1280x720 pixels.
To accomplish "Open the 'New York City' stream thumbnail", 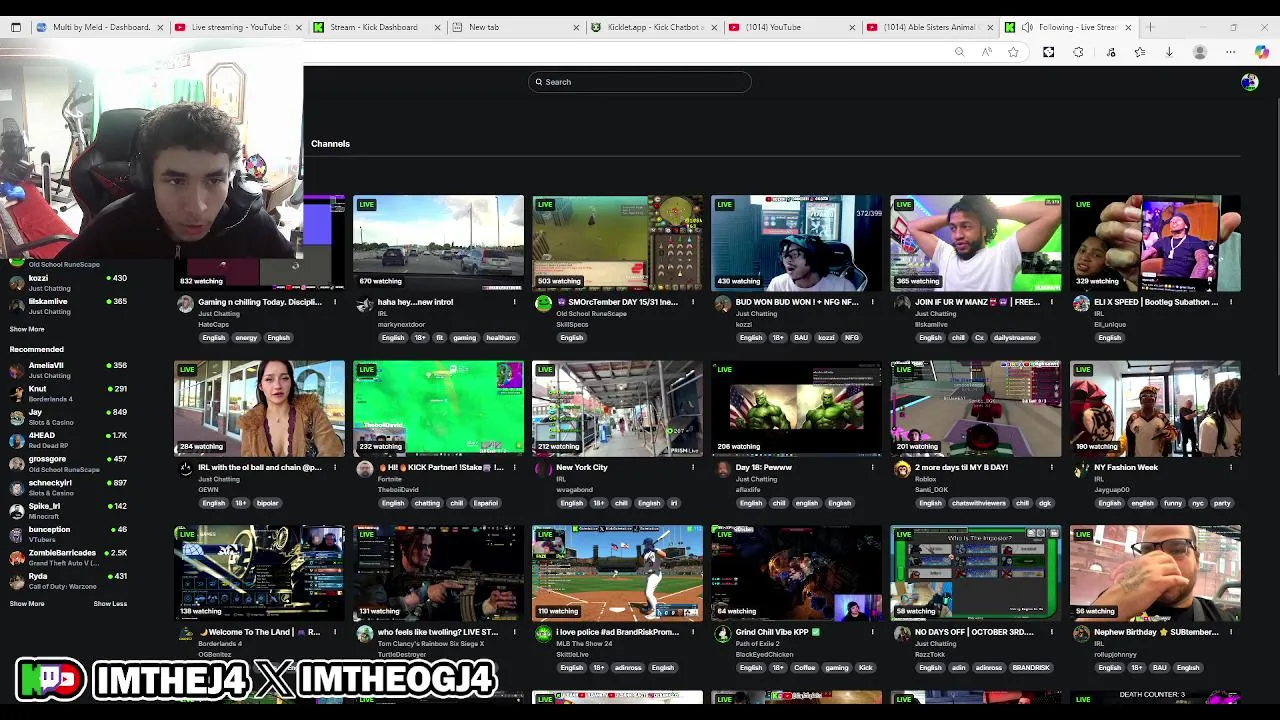I will [617, 408].
